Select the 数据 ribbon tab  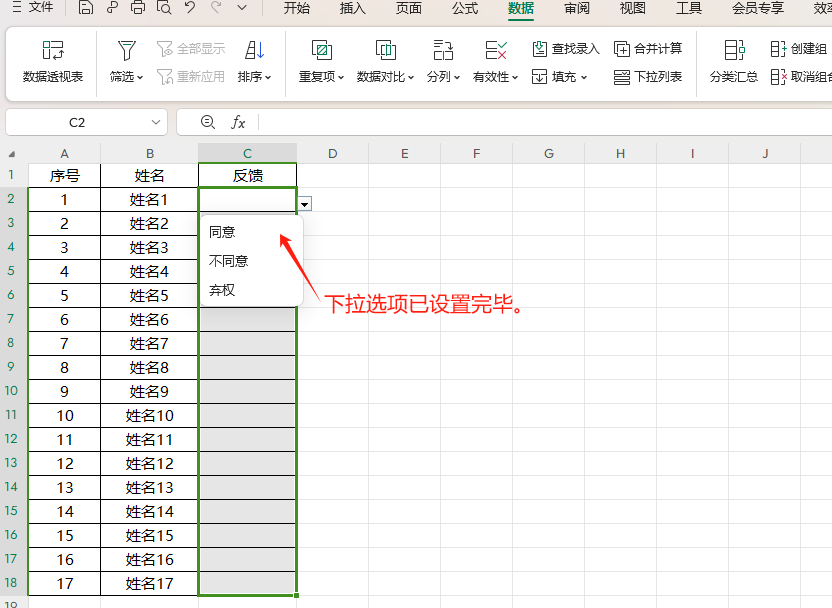tap(521, 8)
